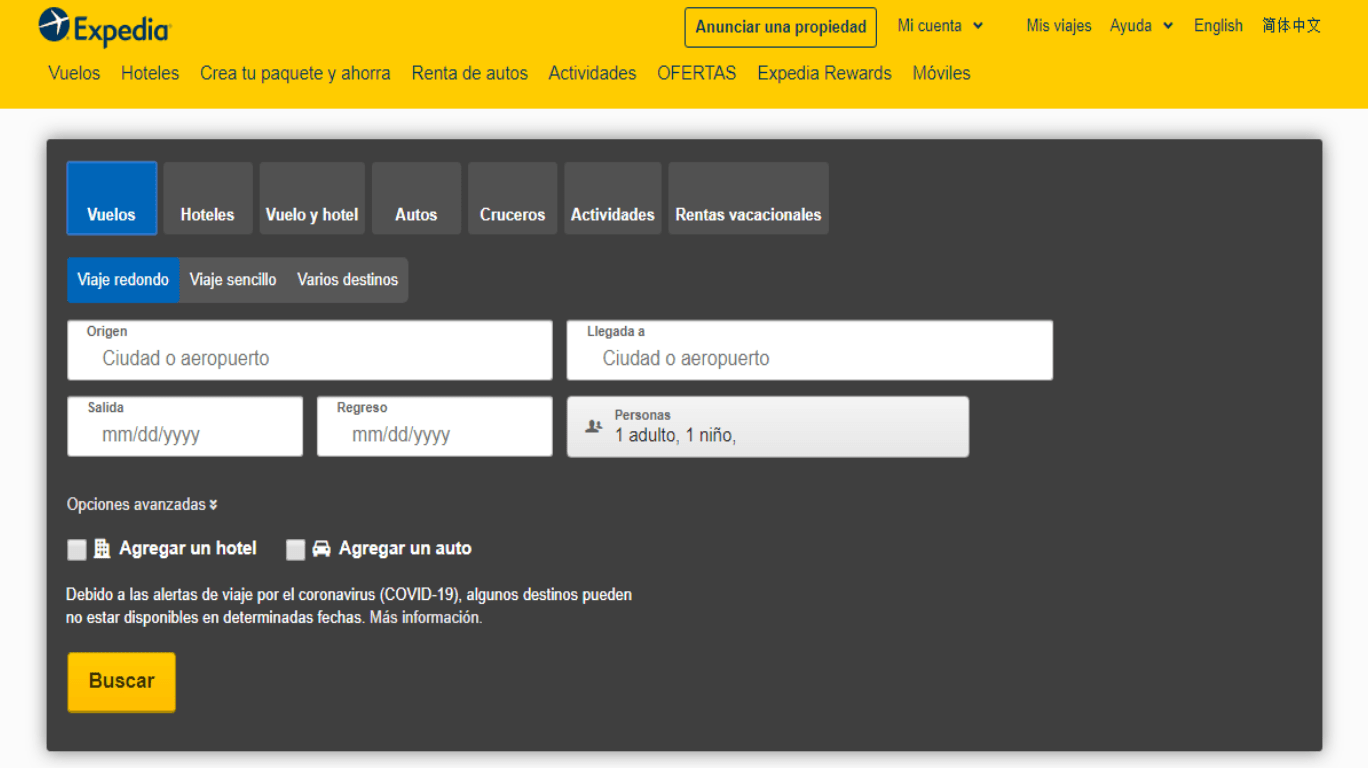1368x768 pixels.
Task: Switch to the Actividades search tab
Action: 613,198
